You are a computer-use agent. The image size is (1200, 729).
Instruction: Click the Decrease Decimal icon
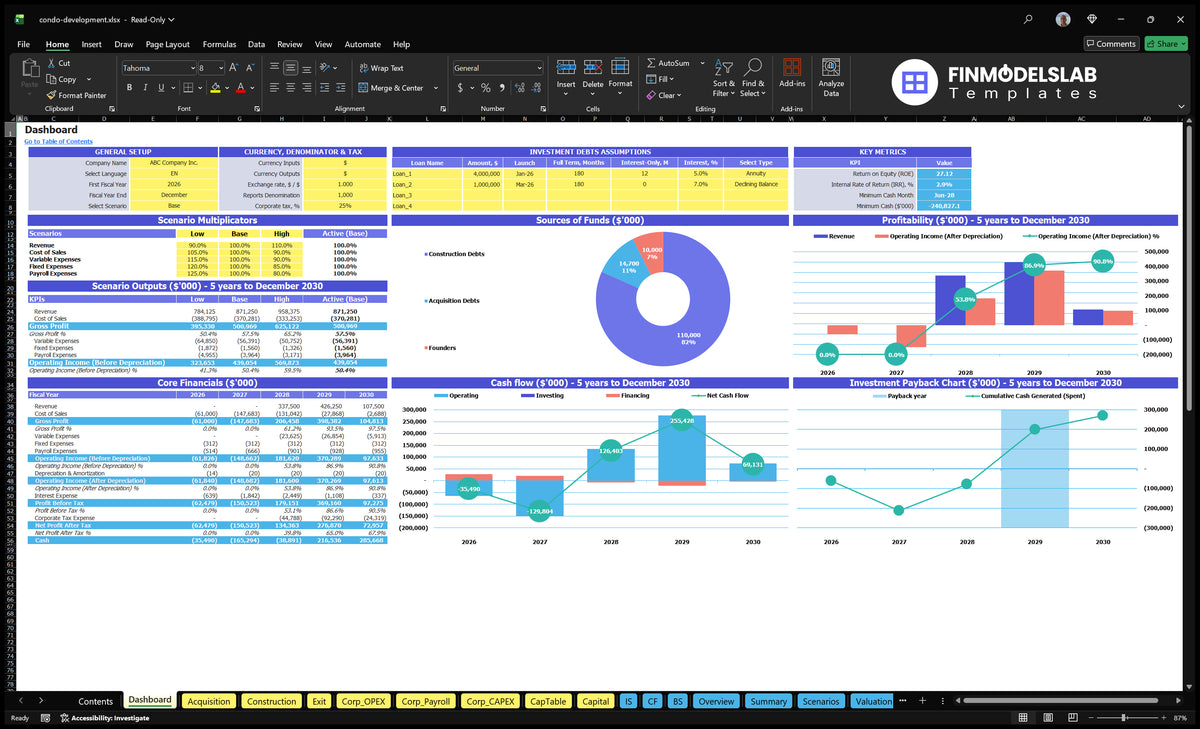(x=536, y=88)
